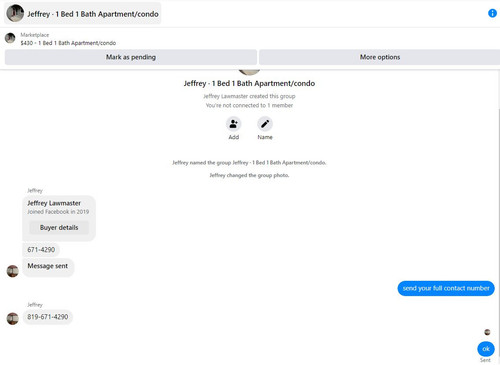500x365 pixels.
Task: Click Jeffrey Lawmaster created this group text
Action: [249, 96]
